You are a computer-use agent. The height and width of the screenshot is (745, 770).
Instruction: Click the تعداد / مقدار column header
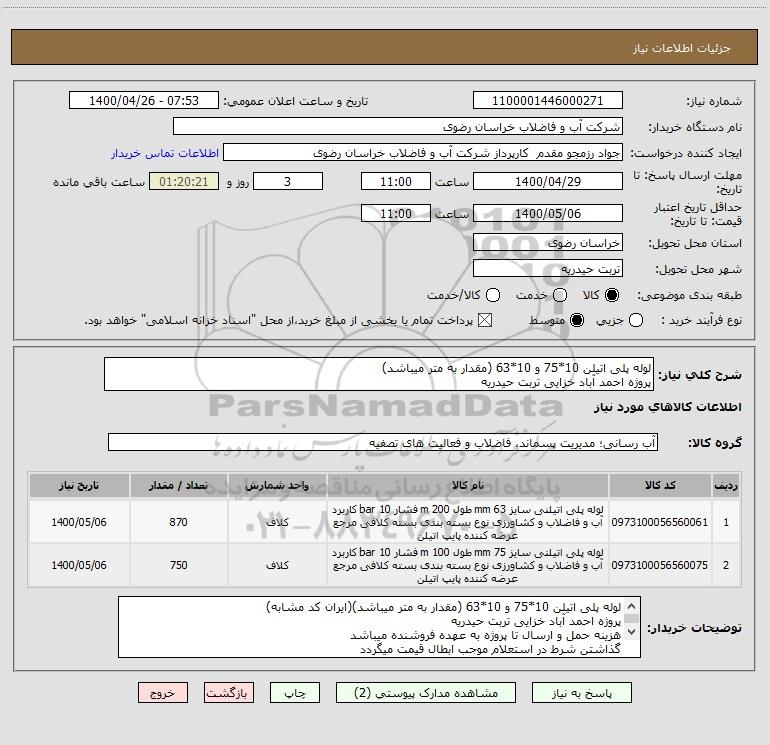click(x=178, y=485)
